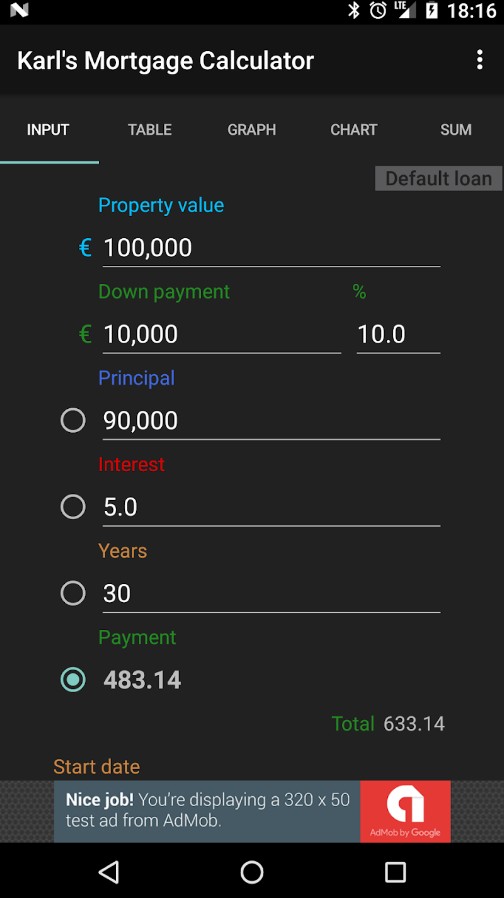The width and height of the screenshot is (504, 898).
Task: Tap the Property value input field
Action: click(x=271, y=248)
